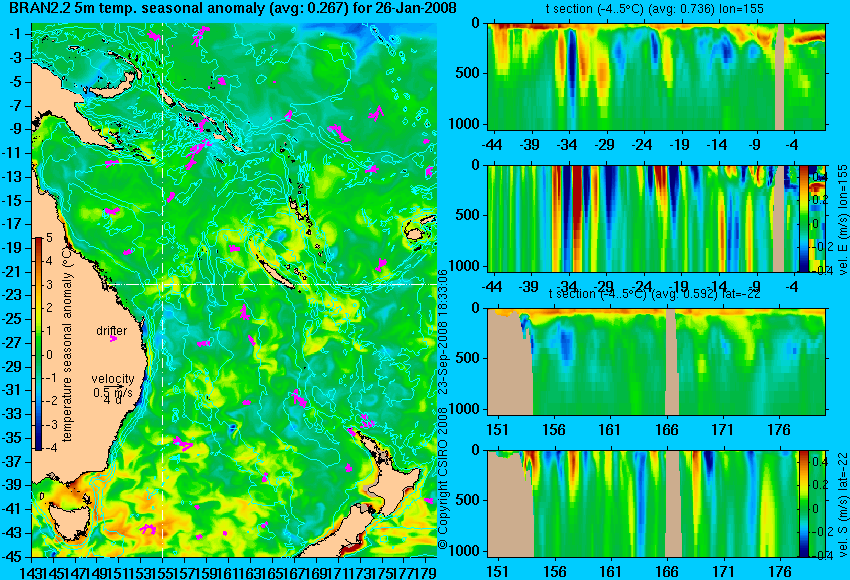The height and width of the screenshot is (580, 850).
Task: Click the '500' depth tick of the southward velocity section
Action: click(x=470, y=500)
